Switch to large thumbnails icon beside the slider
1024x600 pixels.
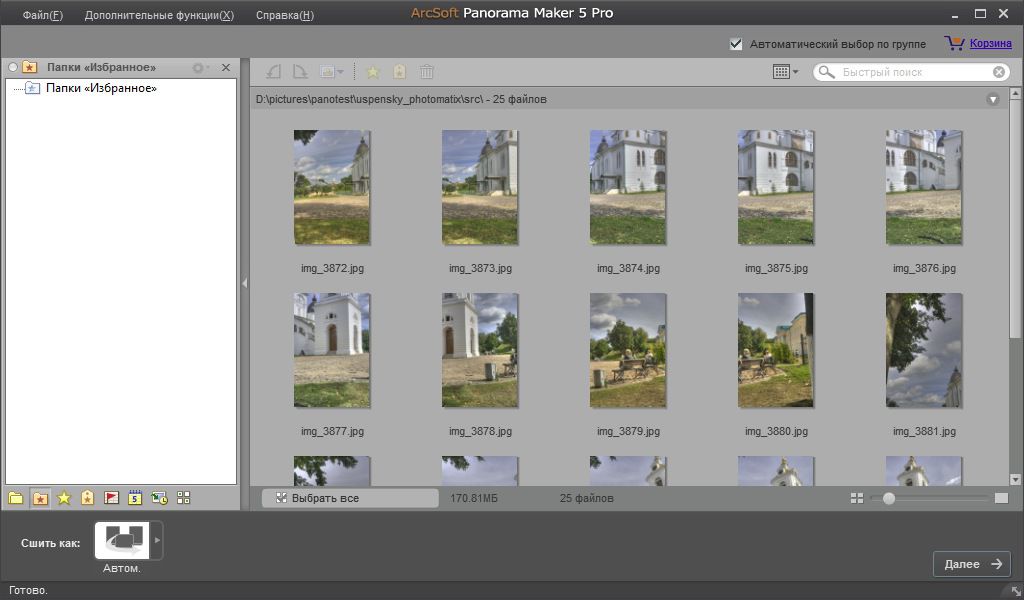pos(1001,498)
